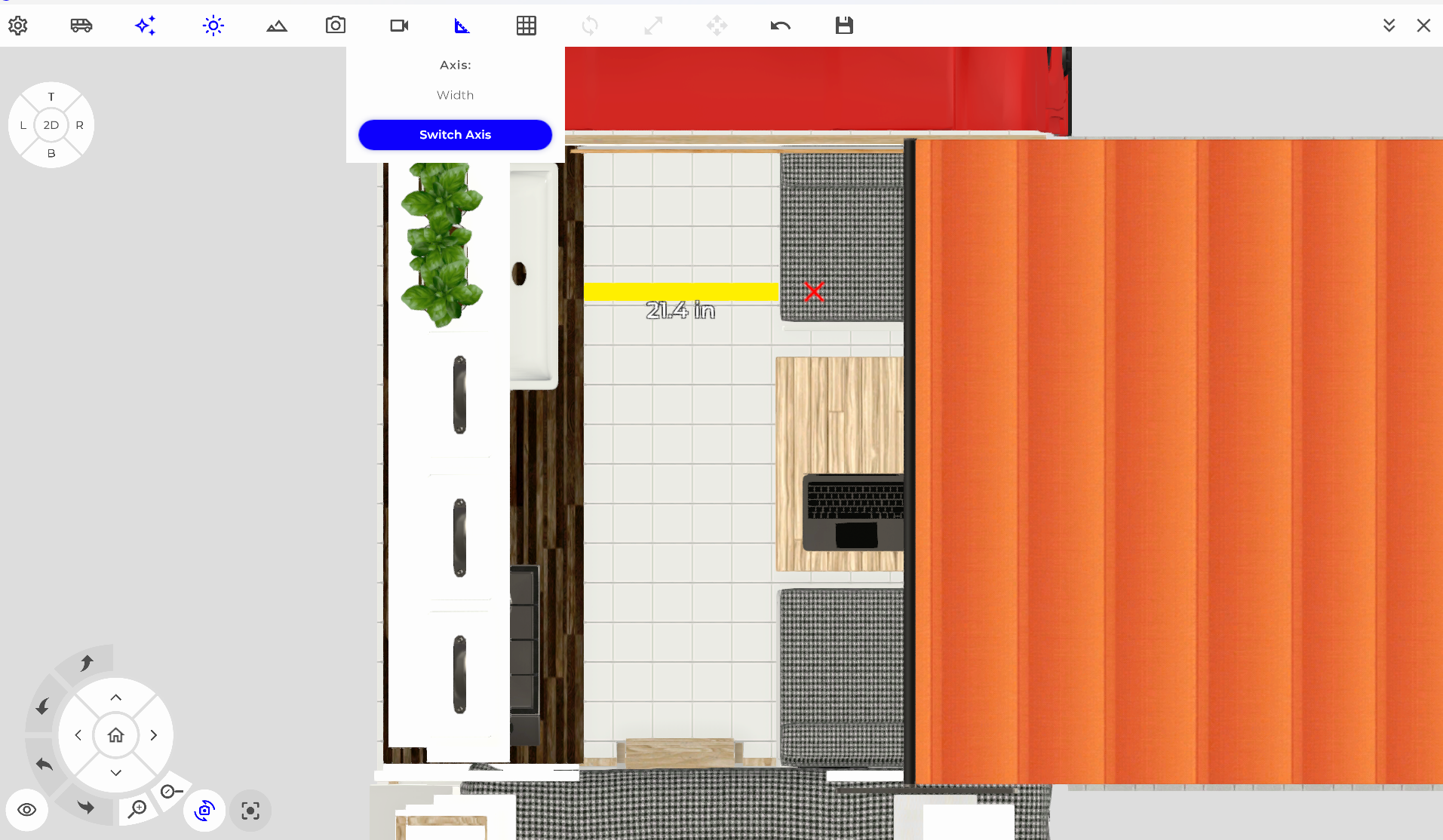
Task: Take a snapshot with camera icon
Action: coord(336,26)
